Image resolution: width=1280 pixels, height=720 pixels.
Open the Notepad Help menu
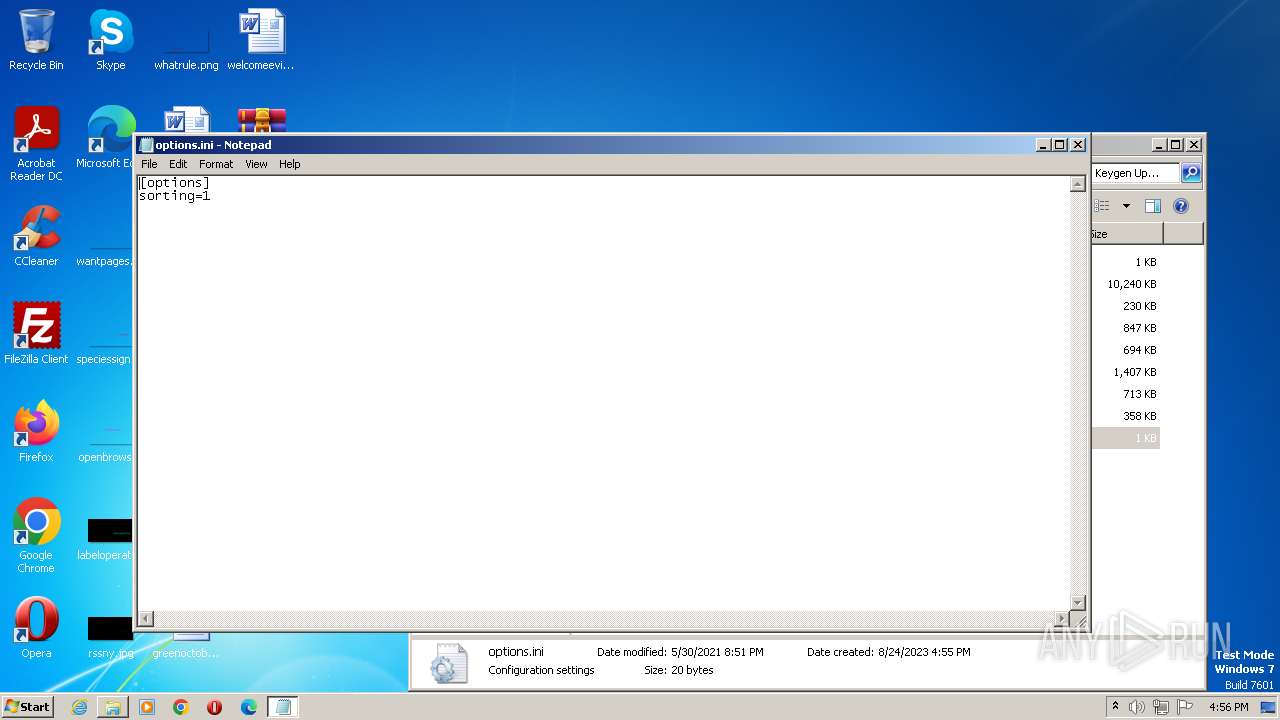tap(289, 164)
